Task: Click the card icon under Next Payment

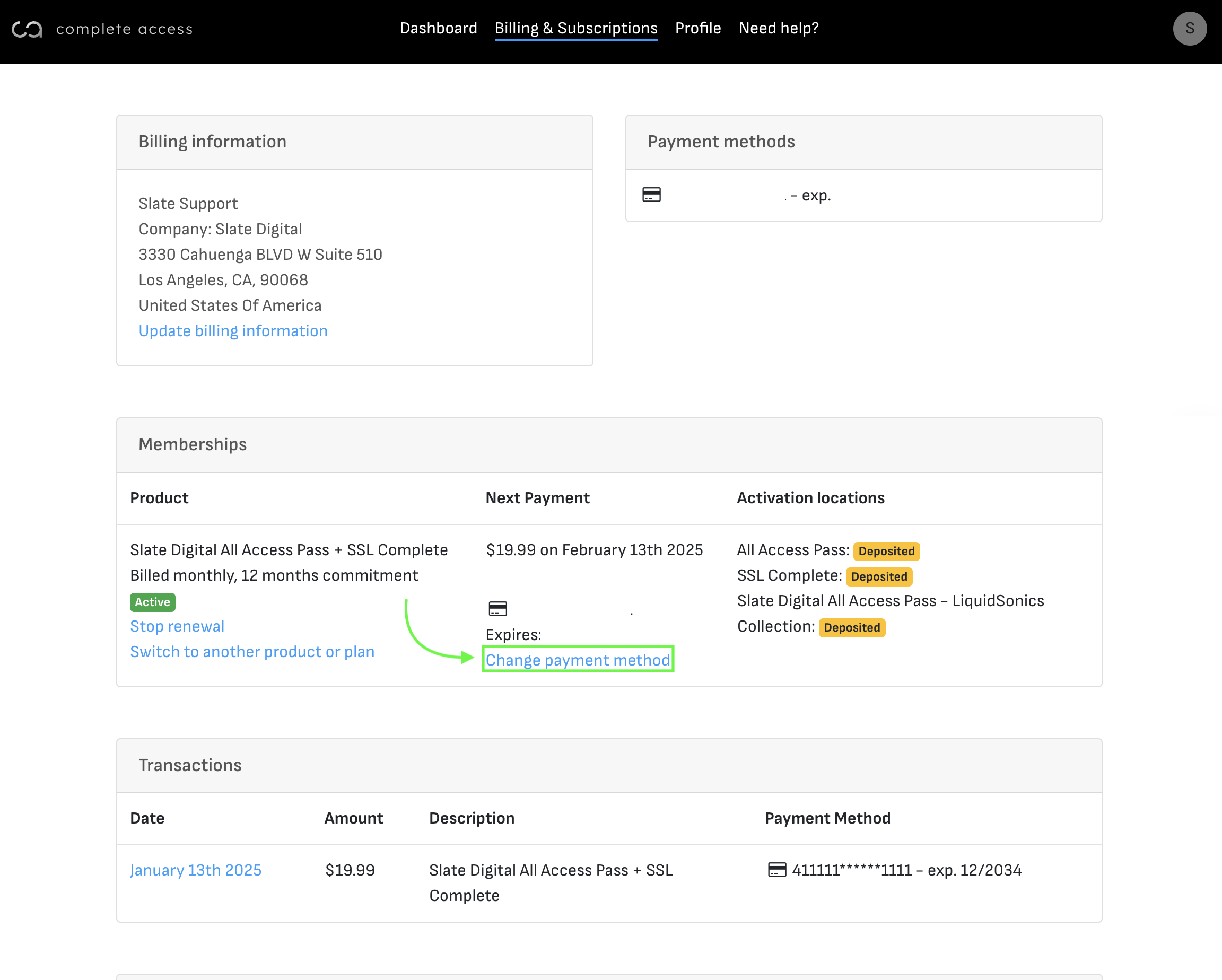Action: (497, 609)
